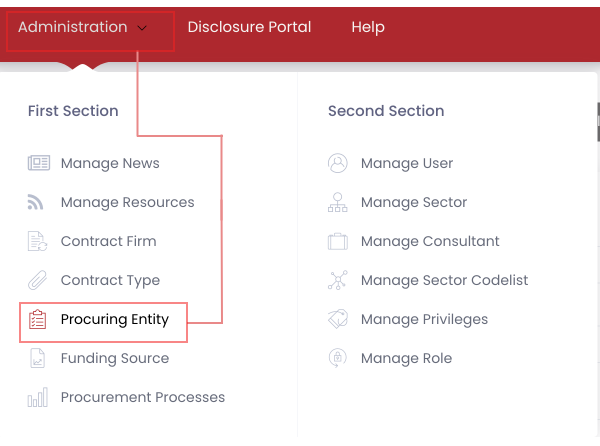Open the Help menu item
This screenshot has height=446, width=600.
pyautogui.click(x=368, y=27)
